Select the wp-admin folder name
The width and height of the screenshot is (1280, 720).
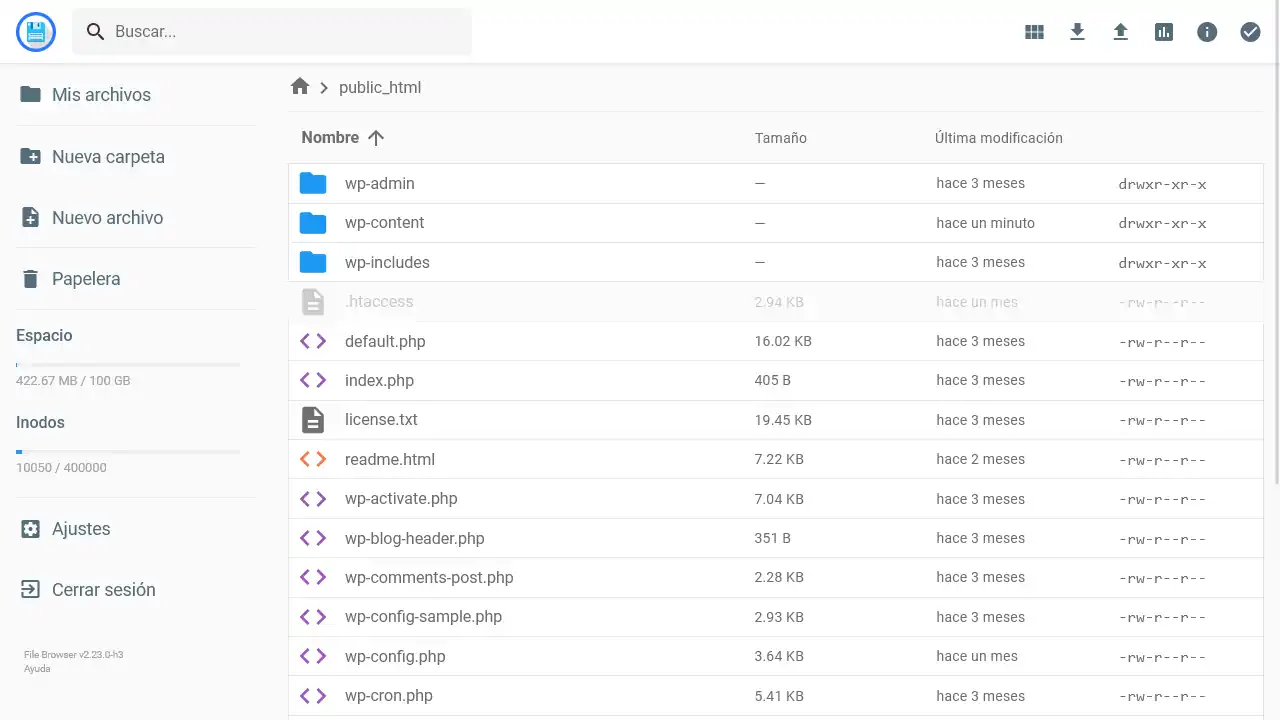(x=380, y=184)
